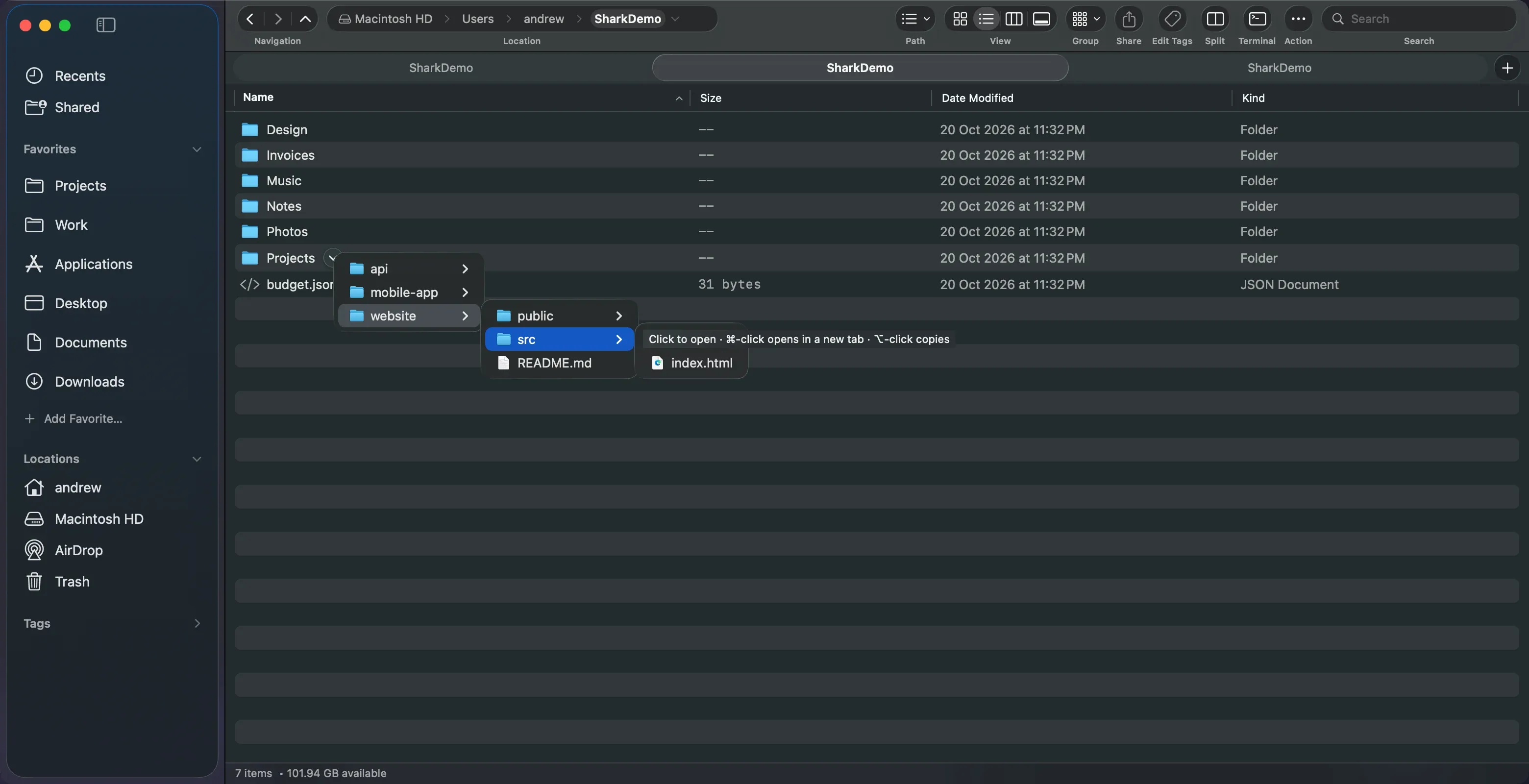This screenshot has width=1529, height=784.
Task: Switch to list view
Action: (986, 19)
